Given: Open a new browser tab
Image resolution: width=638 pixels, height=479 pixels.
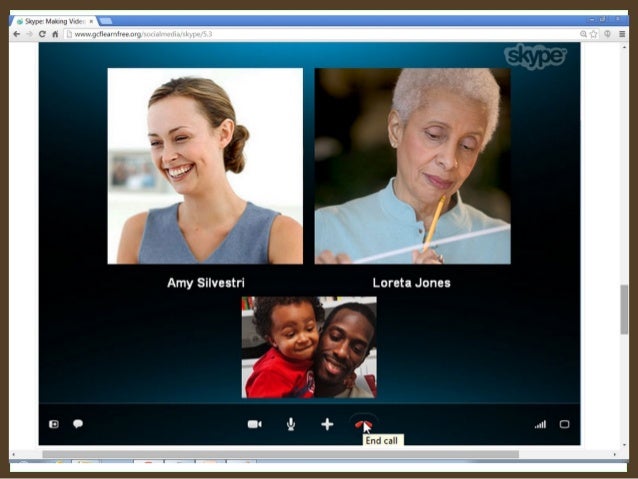Looking at the screenshot, I should (105, 21).
